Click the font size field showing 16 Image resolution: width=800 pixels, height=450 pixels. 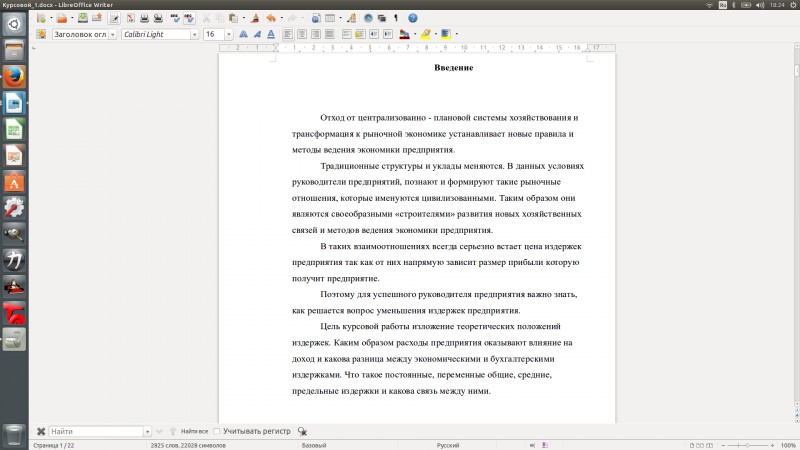pyautogui.click(x=214, y=34)
